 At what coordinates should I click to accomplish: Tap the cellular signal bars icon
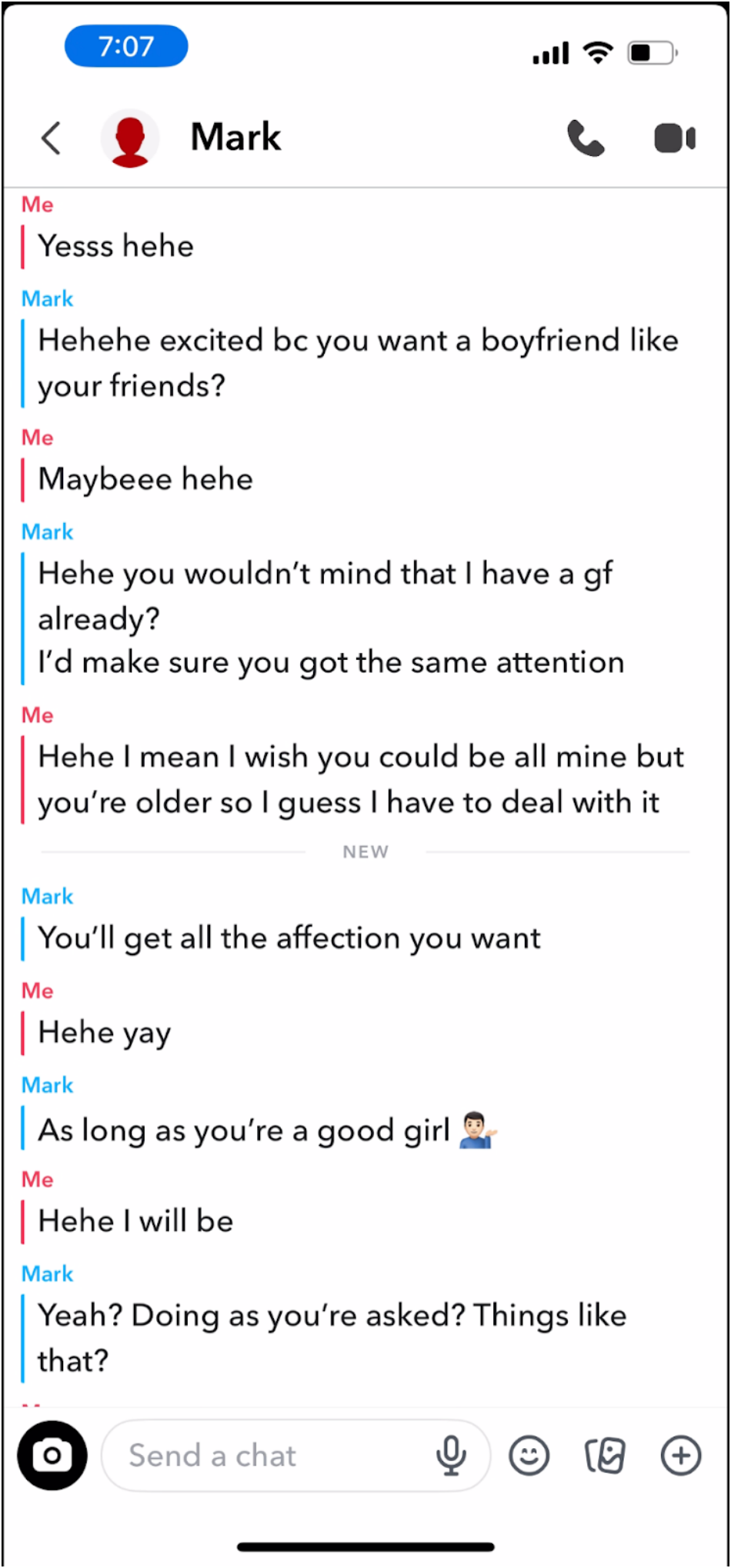coord(551,53)
